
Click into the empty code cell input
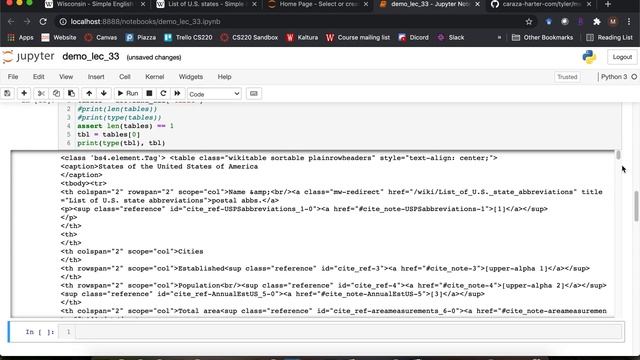click(x=349, y=332)
